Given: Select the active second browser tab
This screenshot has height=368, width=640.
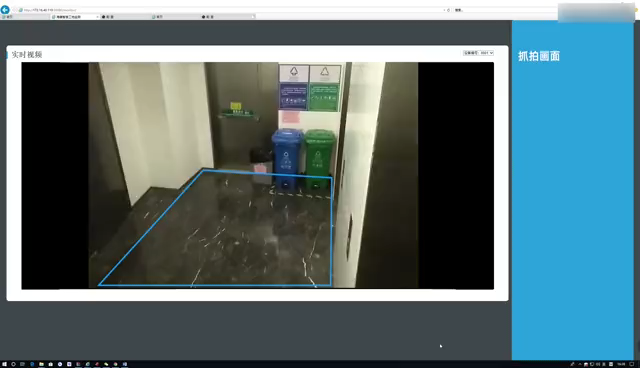Looking at the screenshot, I should click(x=75, y=17).
